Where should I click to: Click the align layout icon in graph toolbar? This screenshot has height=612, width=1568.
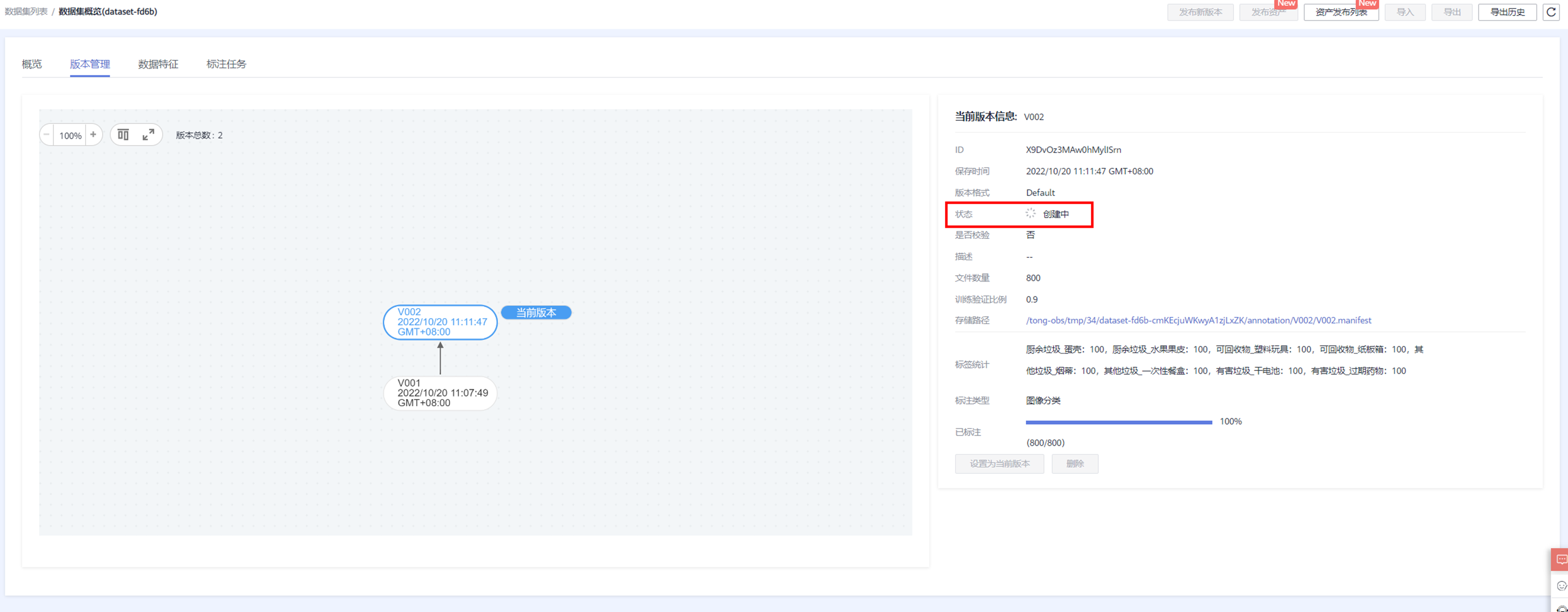123,135
